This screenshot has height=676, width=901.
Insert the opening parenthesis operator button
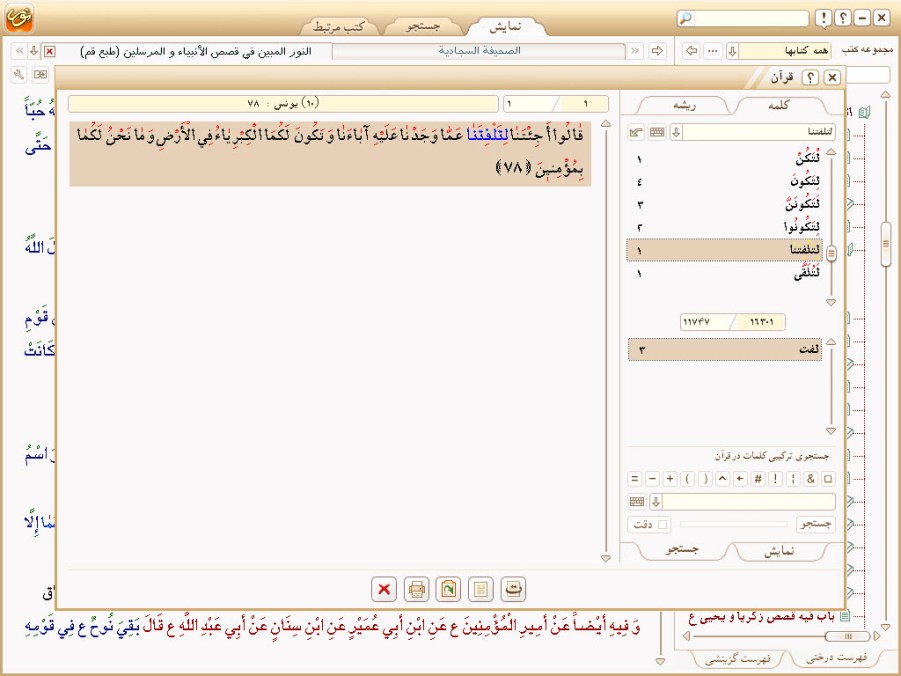687,478
